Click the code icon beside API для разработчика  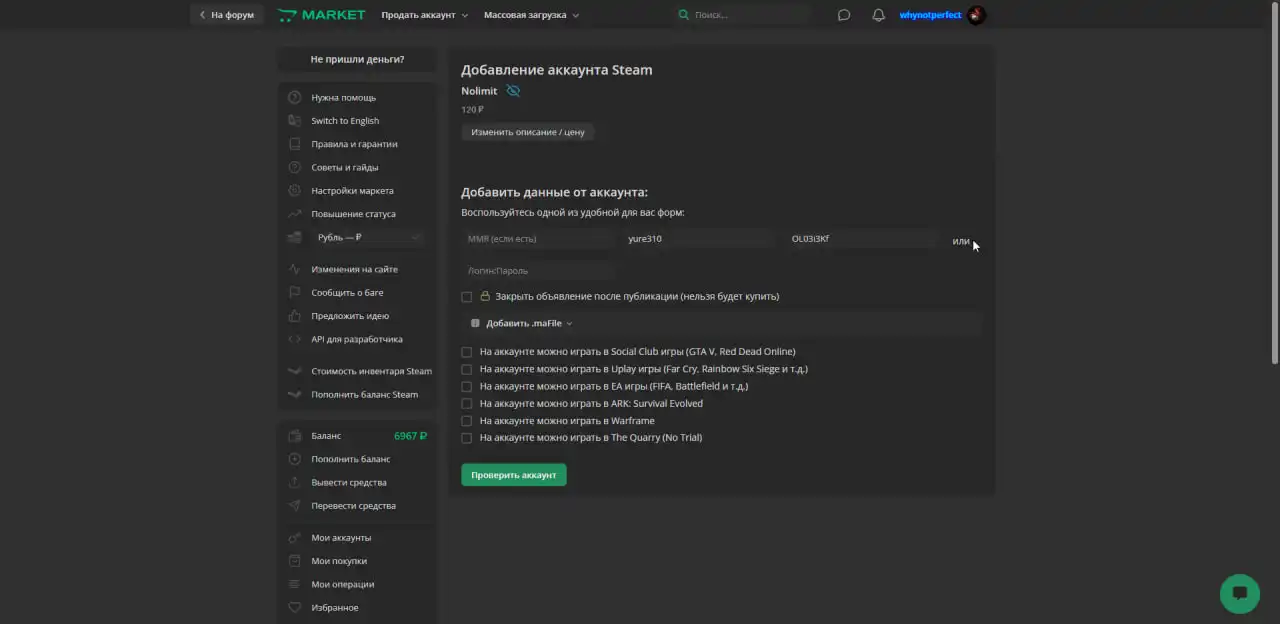pyautogui.click(x=294, y=339)
